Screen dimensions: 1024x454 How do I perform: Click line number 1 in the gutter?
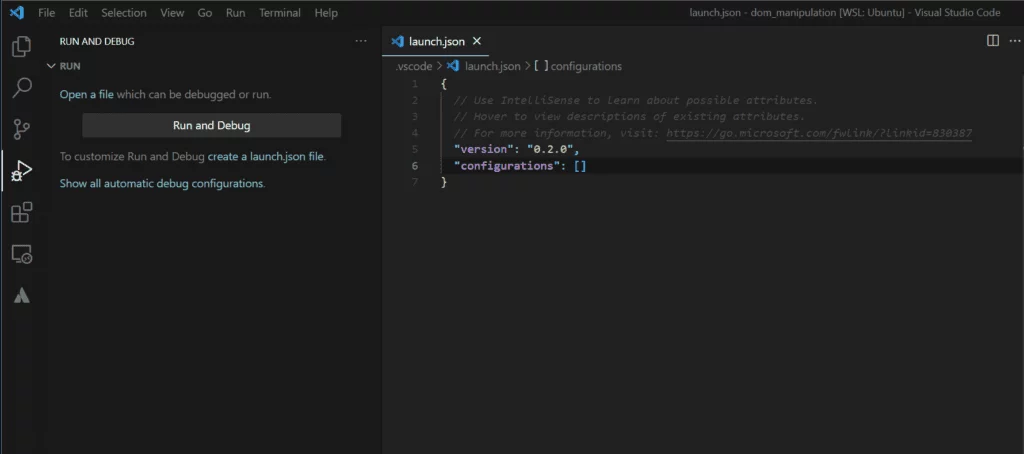[x=414, y=84]
